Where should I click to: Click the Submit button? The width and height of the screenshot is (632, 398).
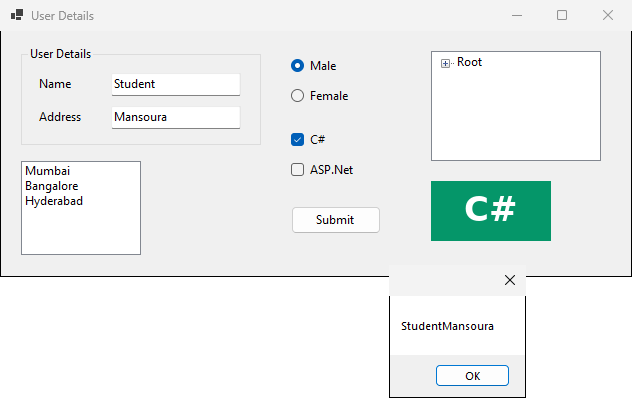pos(336,220)
